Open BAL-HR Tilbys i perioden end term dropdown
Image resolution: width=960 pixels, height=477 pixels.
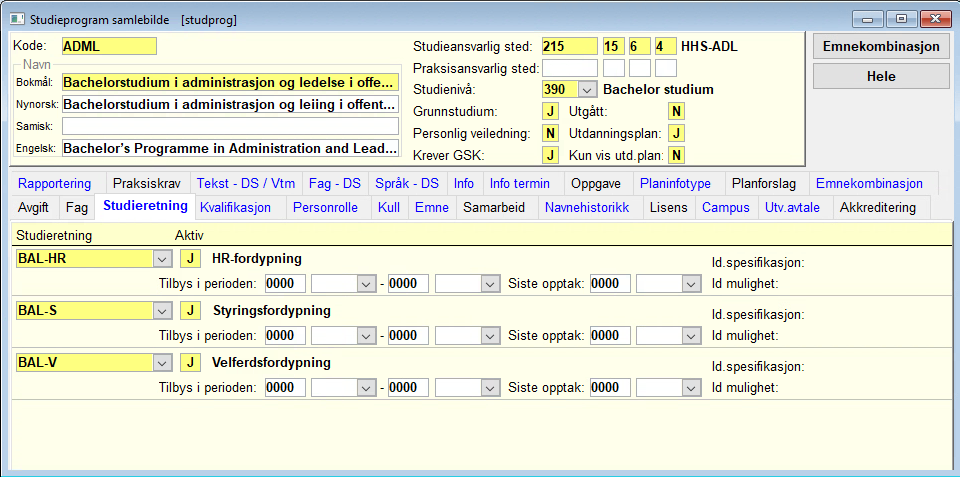(x=489, y=284)
